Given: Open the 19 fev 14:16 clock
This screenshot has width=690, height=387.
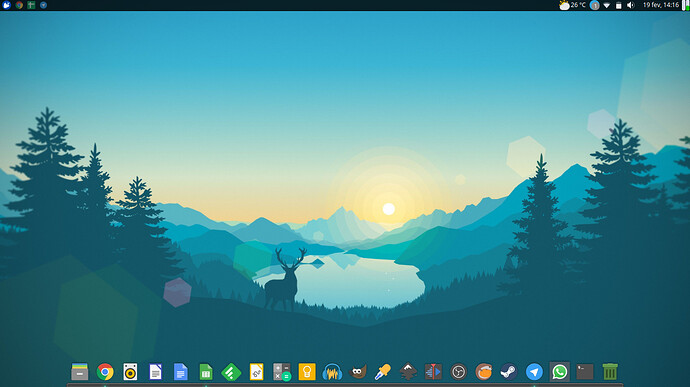Looking at the screenshot, I should pyautogui.click(x=661, y=5).
